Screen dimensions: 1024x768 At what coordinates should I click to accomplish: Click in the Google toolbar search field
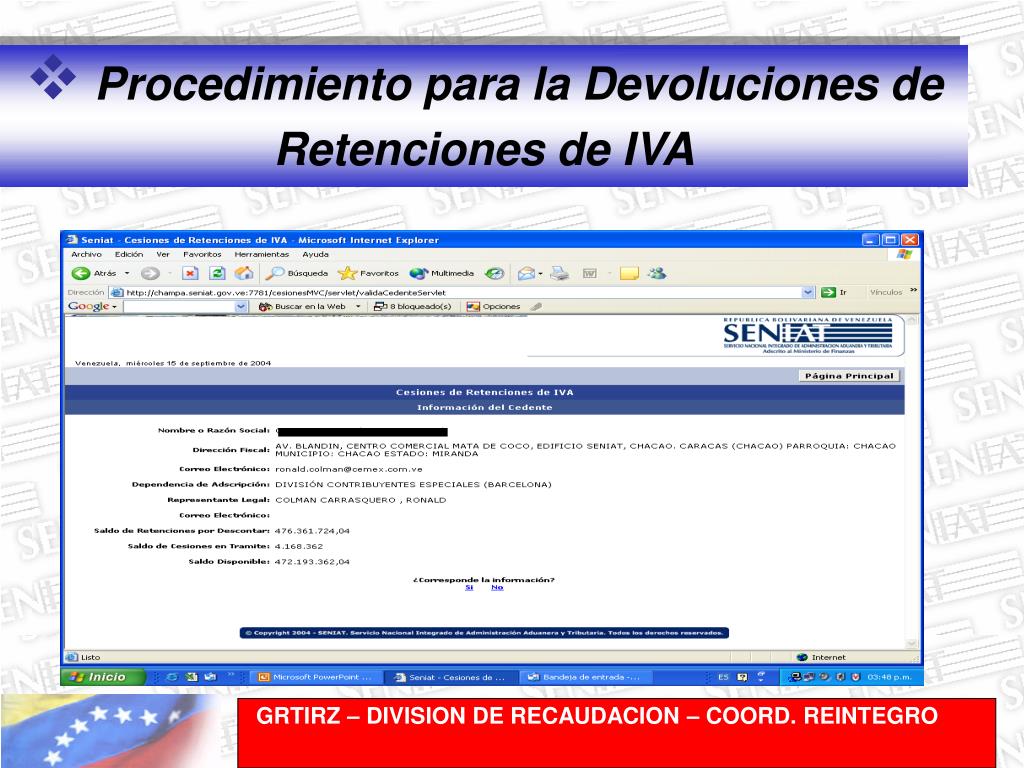[x=179, y=306]
